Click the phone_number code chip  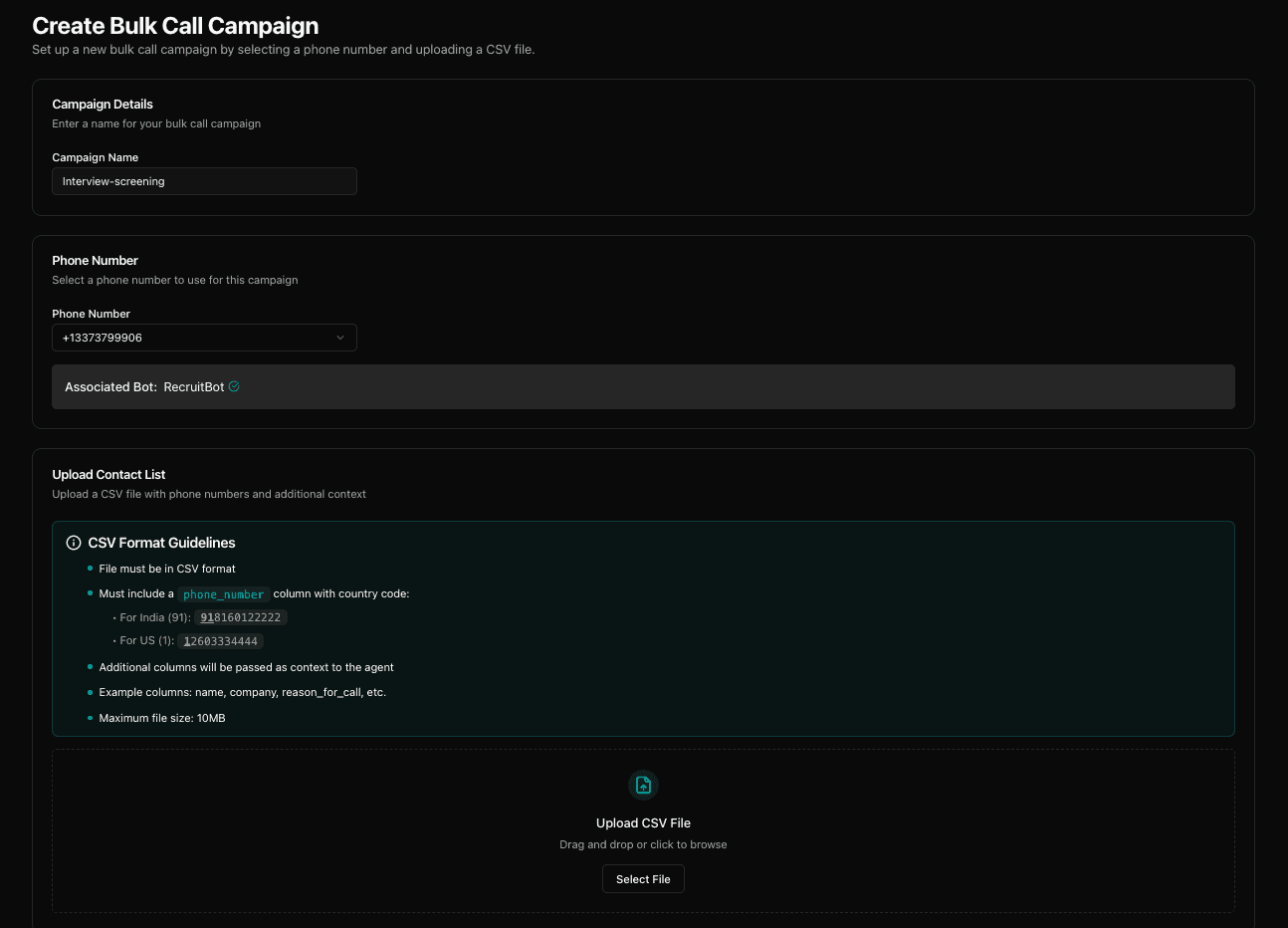(x=223, y=593)
